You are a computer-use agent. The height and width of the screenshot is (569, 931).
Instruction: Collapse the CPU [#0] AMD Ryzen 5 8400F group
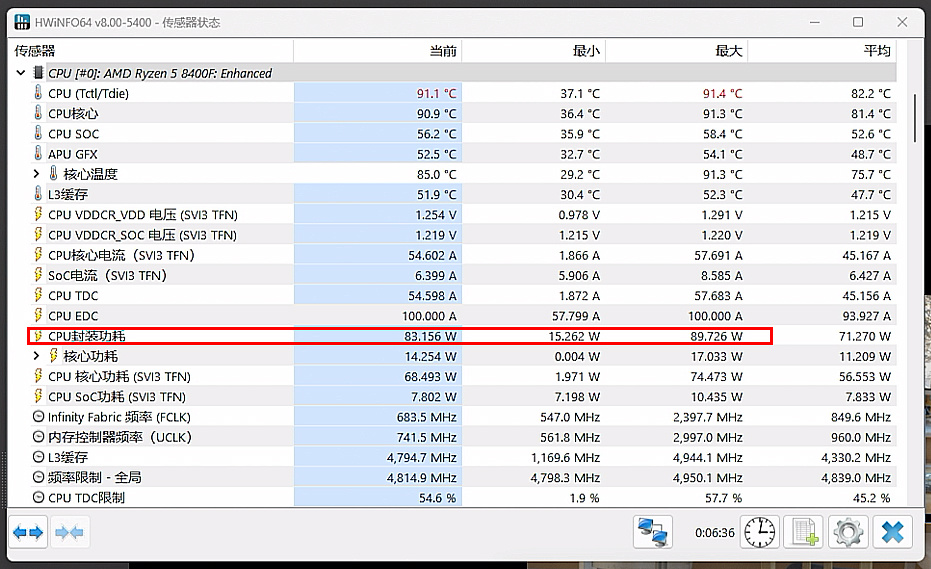coord(21,73)
